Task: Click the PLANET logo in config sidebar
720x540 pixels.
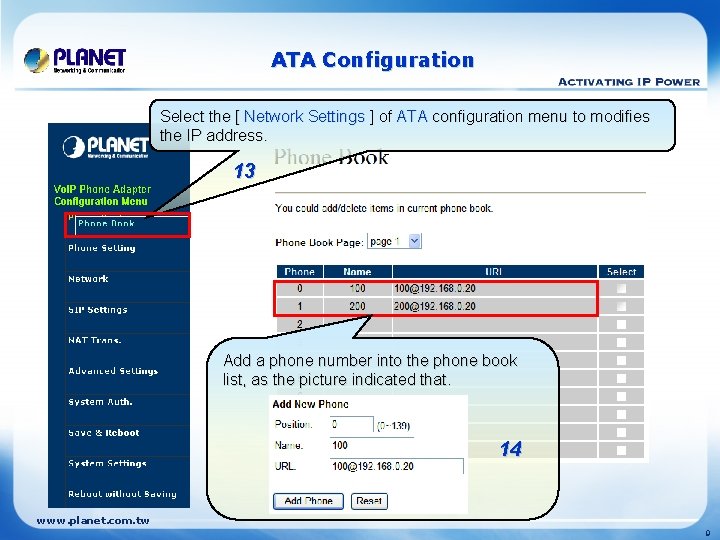Action: point(106,147)
